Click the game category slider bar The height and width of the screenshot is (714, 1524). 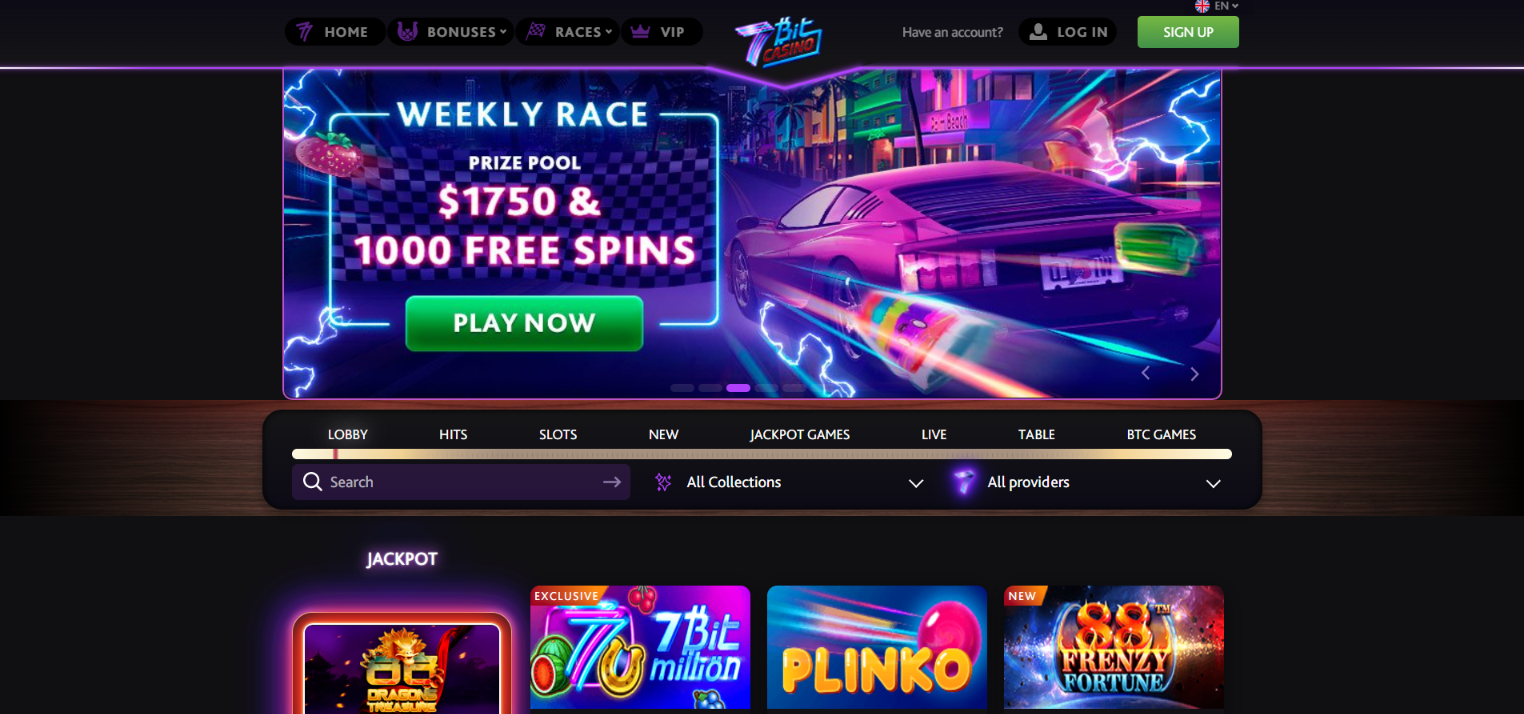click(762, 454)
